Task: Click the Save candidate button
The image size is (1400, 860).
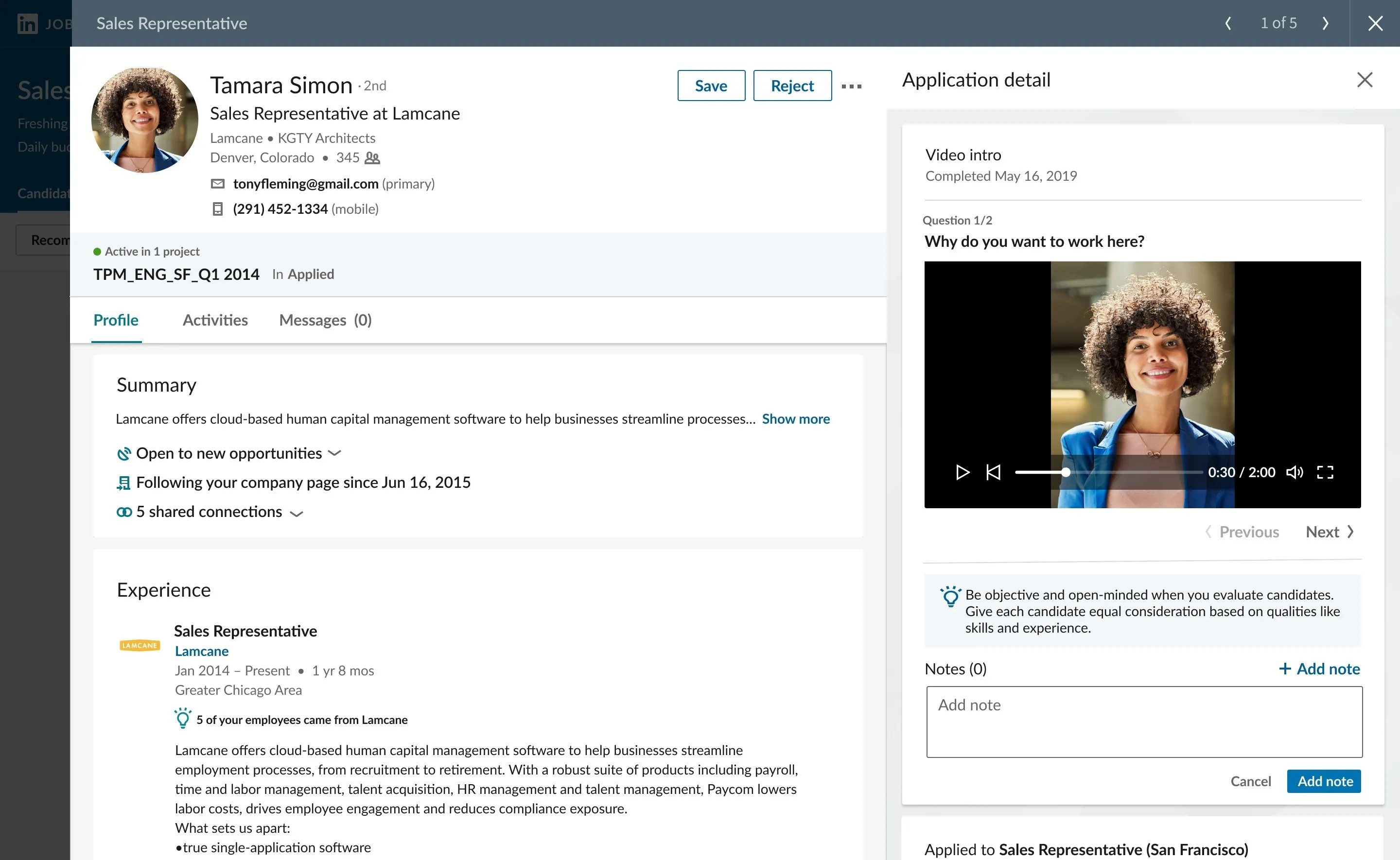Action: coord(711,85)
